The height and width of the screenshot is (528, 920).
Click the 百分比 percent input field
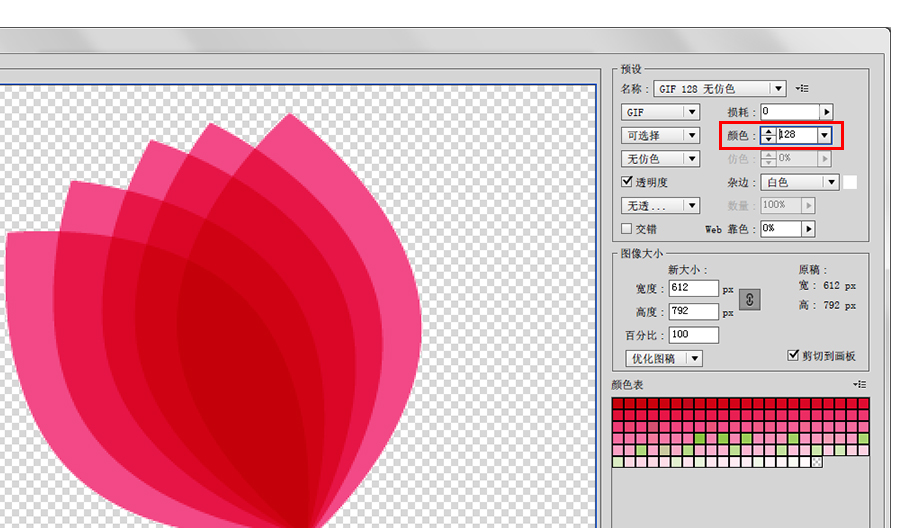[x=694, y=335]
